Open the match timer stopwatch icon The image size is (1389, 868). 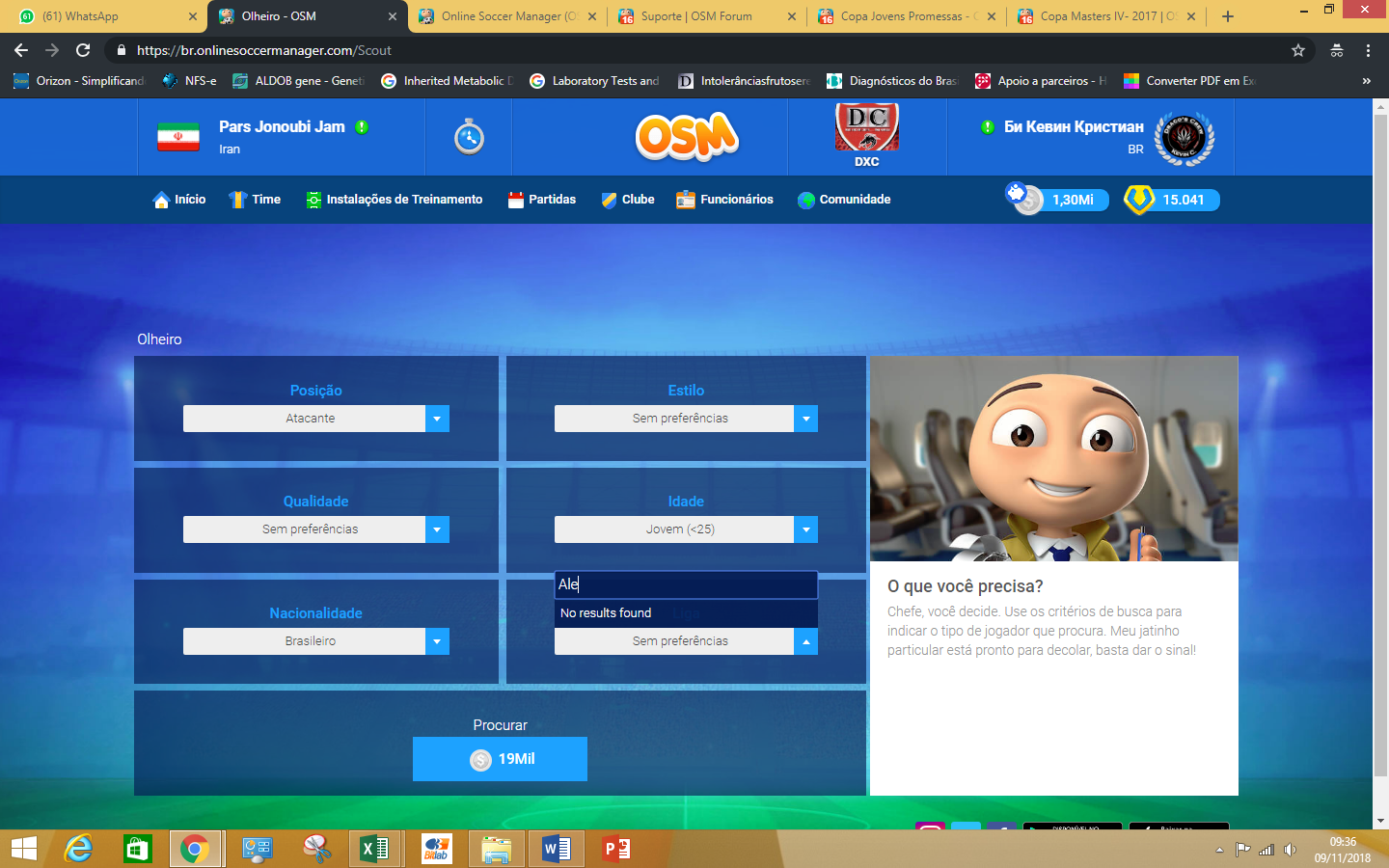pos(469,137)
